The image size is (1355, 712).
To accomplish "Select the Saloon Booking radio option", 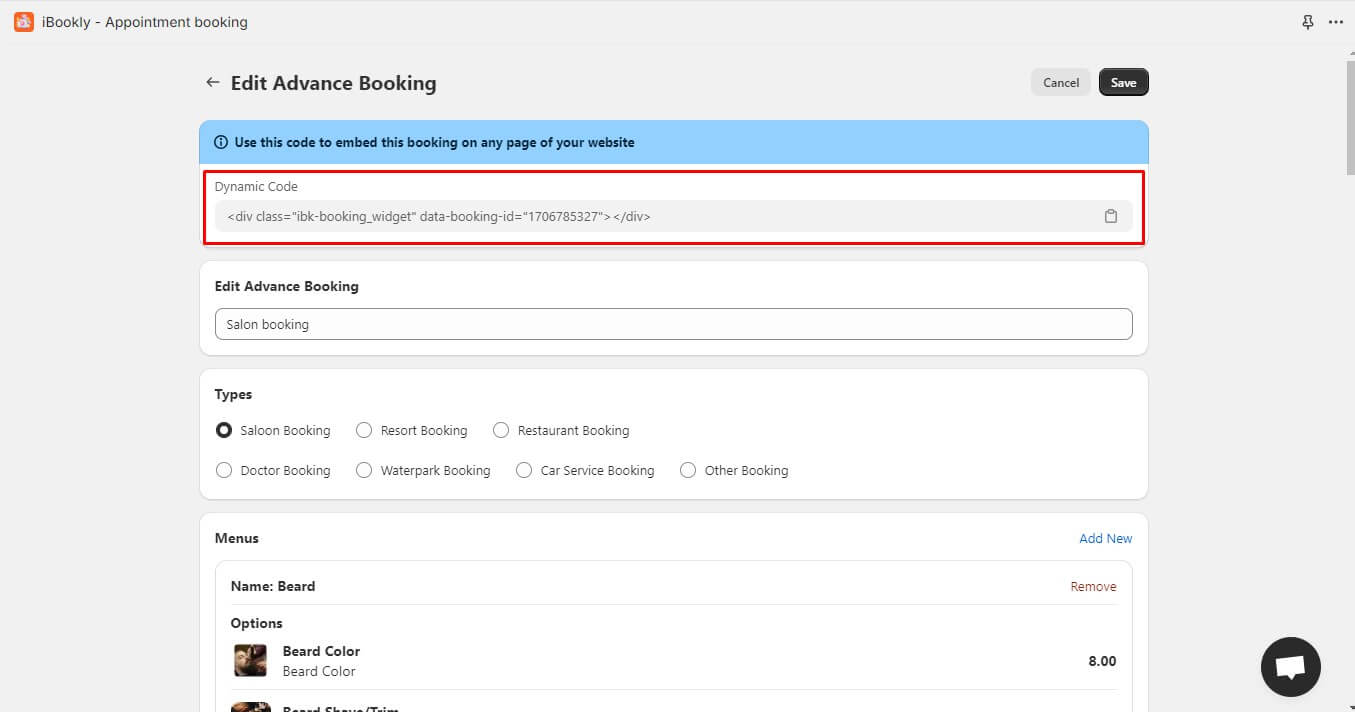I will tap(224, 430).
